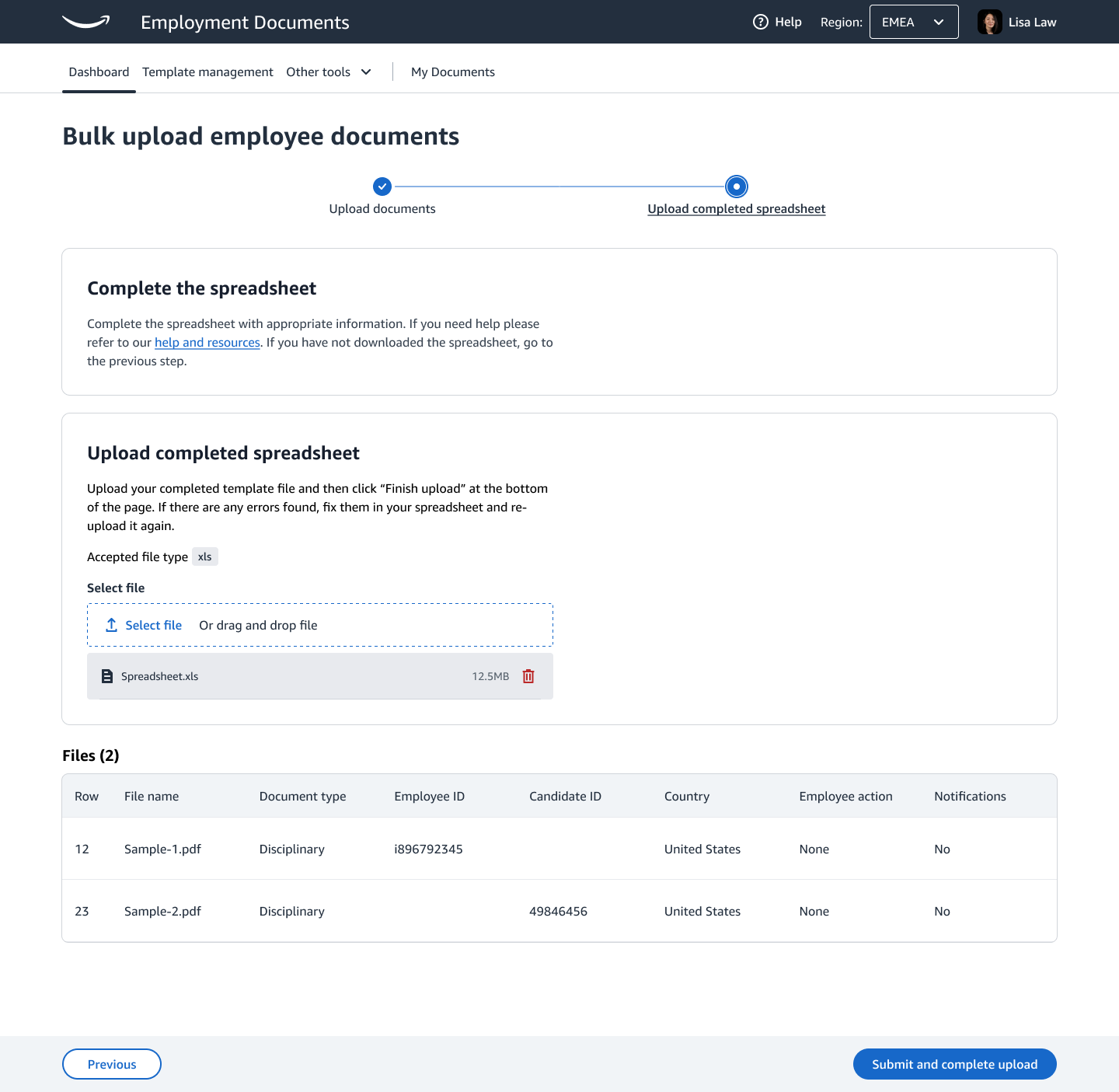The width and height of the screenshot is (1119, 1092).
Task: Go to My Documents
Action: click(x=453, y=72)
